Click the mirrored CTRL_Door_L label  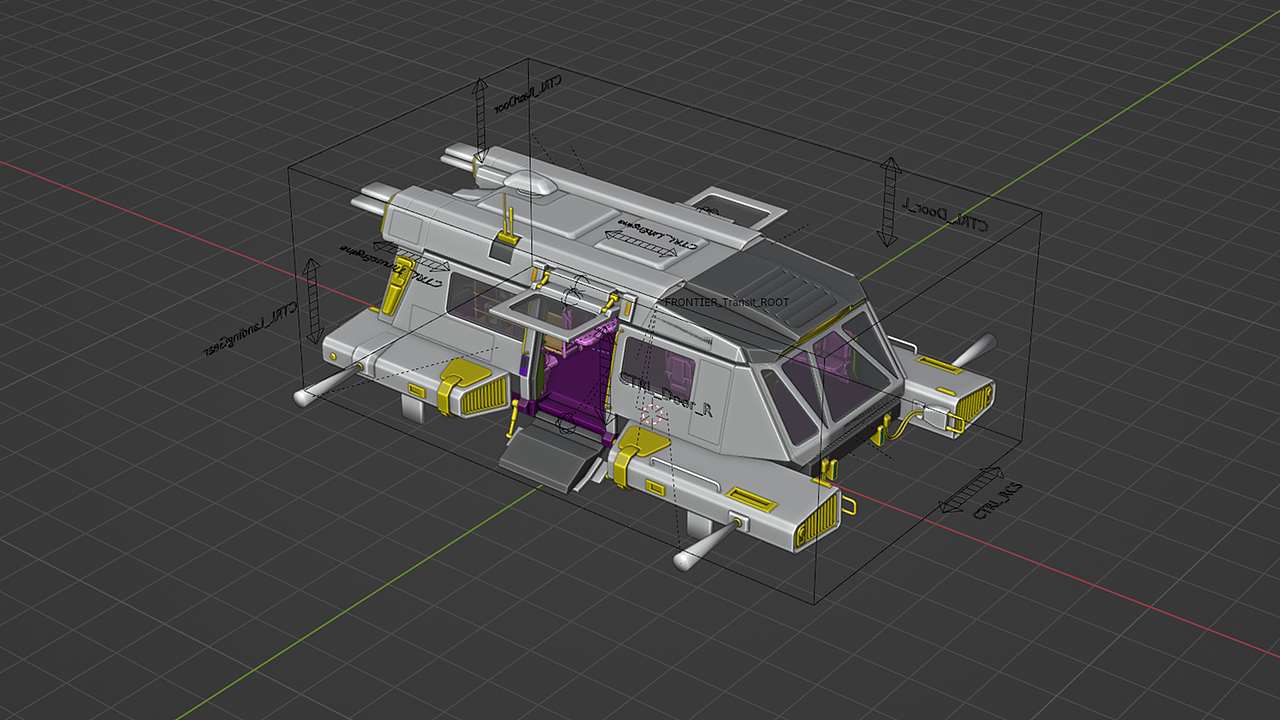coord(945,215)
